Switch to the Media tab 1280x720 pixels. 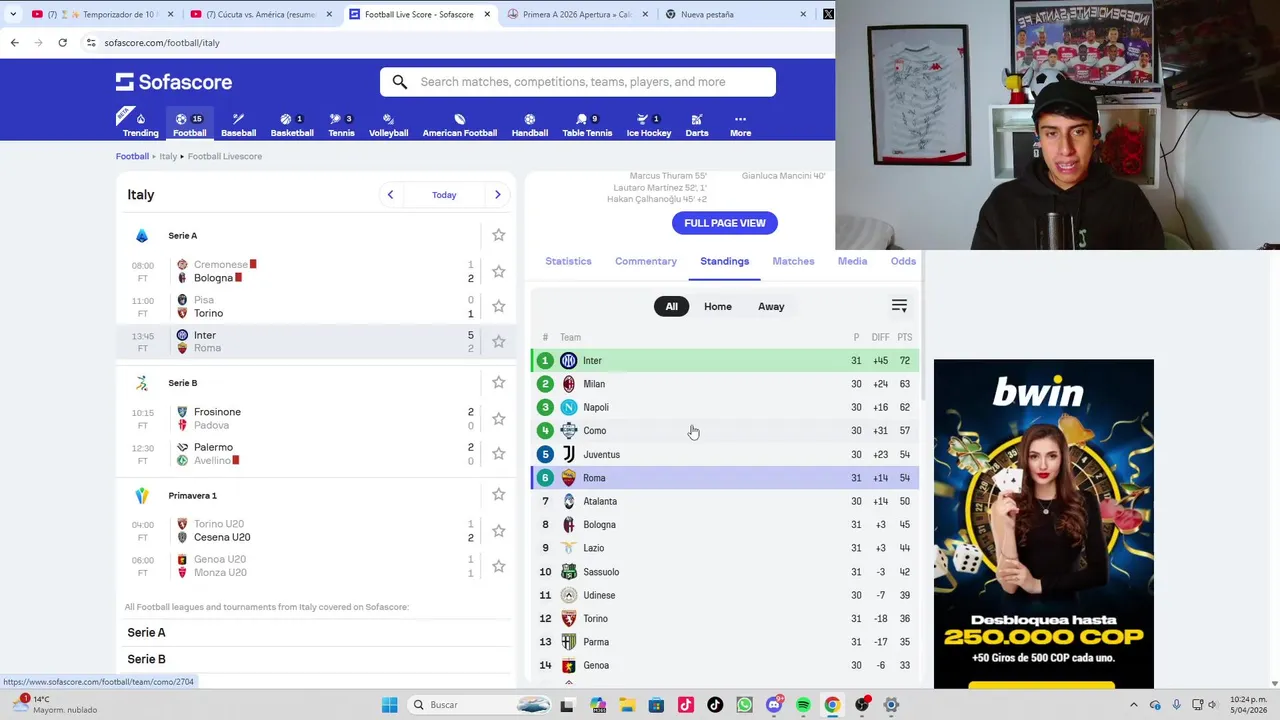point(852,261)
